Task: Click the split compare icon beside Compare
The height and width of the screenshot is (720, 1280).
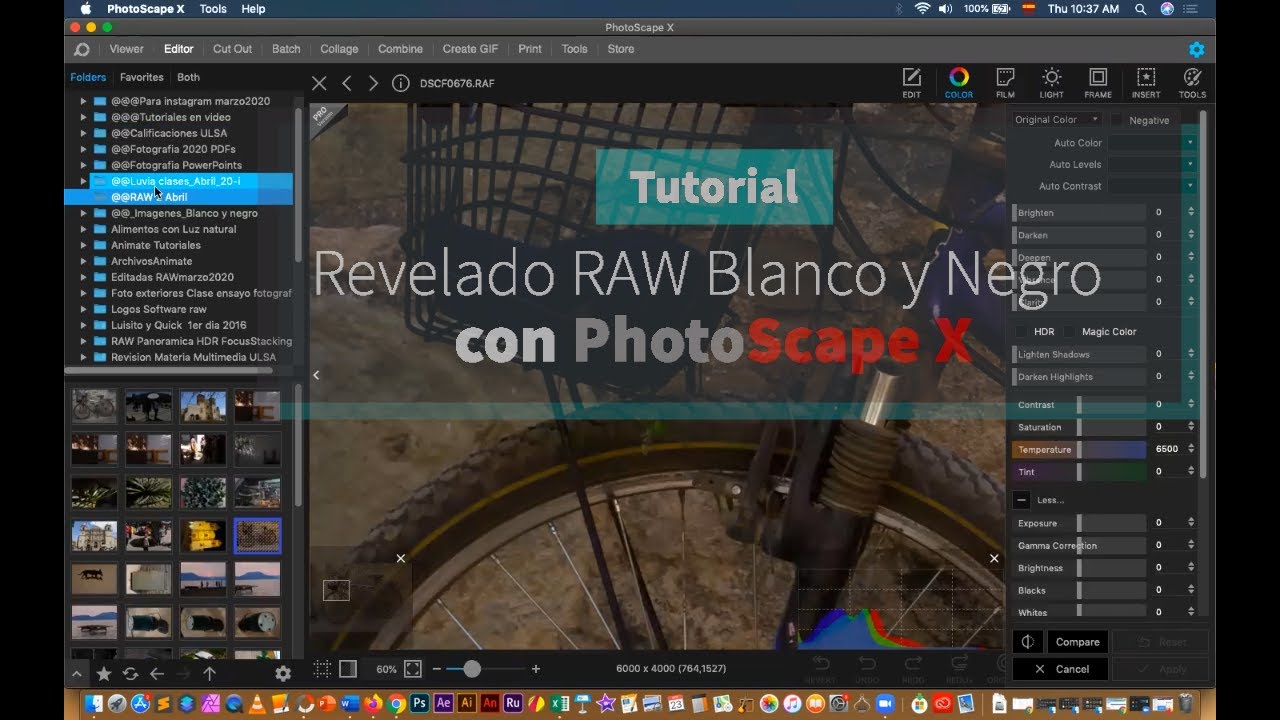Action: [x=1028, y=642]
